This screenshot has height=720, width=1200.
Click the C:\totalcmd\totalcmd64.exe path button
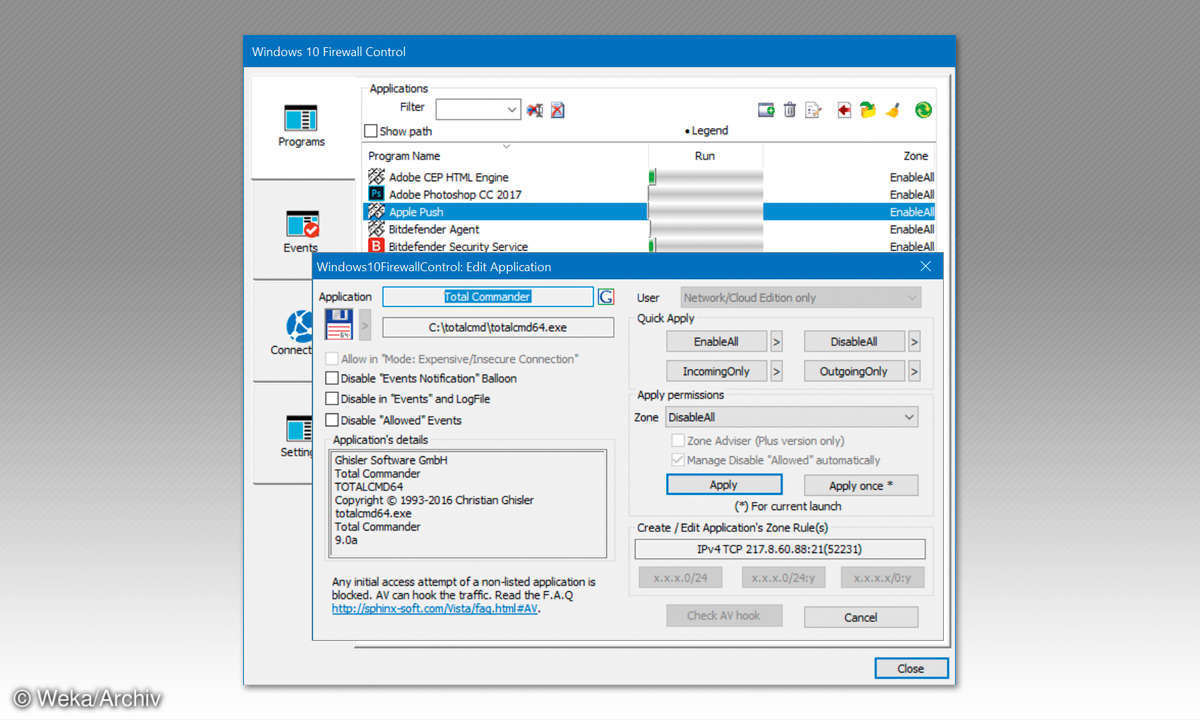498,327
